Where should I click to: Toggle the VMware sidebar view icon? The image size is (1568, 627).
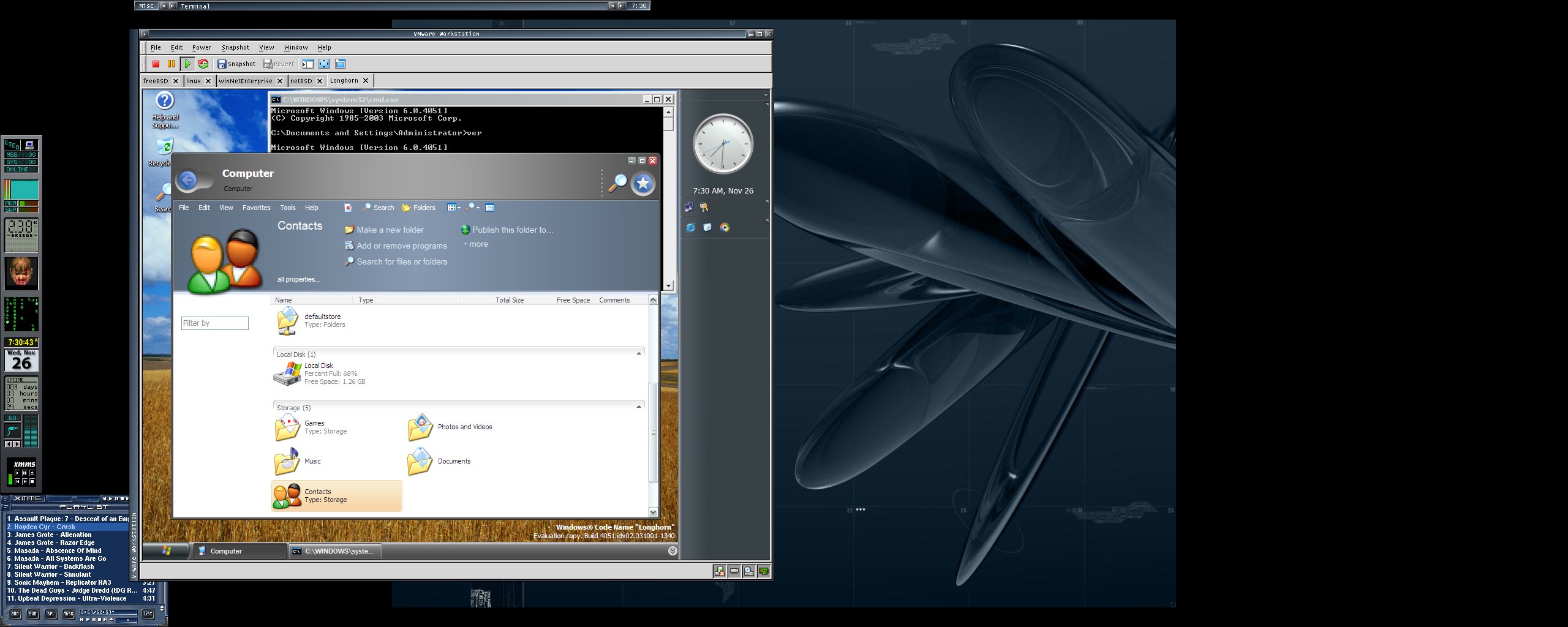click(308, 64)
